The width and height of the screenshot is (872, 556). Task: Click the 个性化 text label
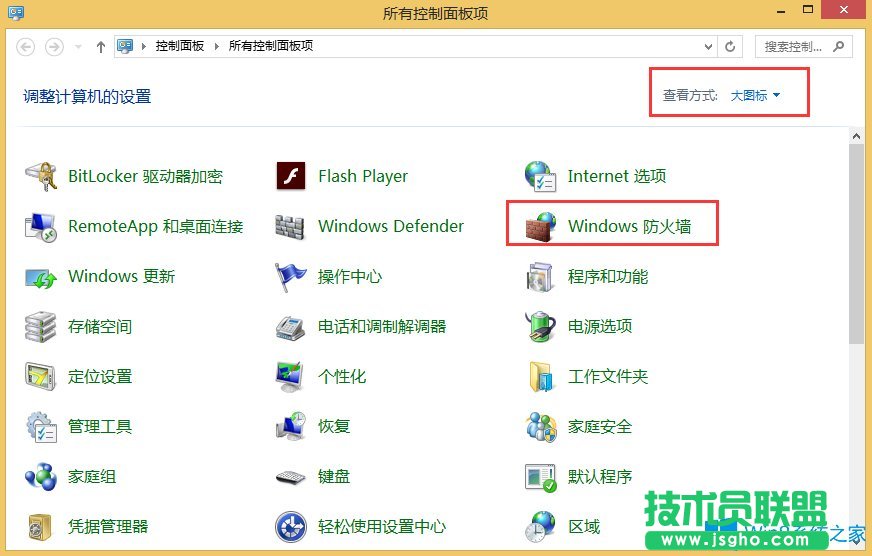pos(342,376)
